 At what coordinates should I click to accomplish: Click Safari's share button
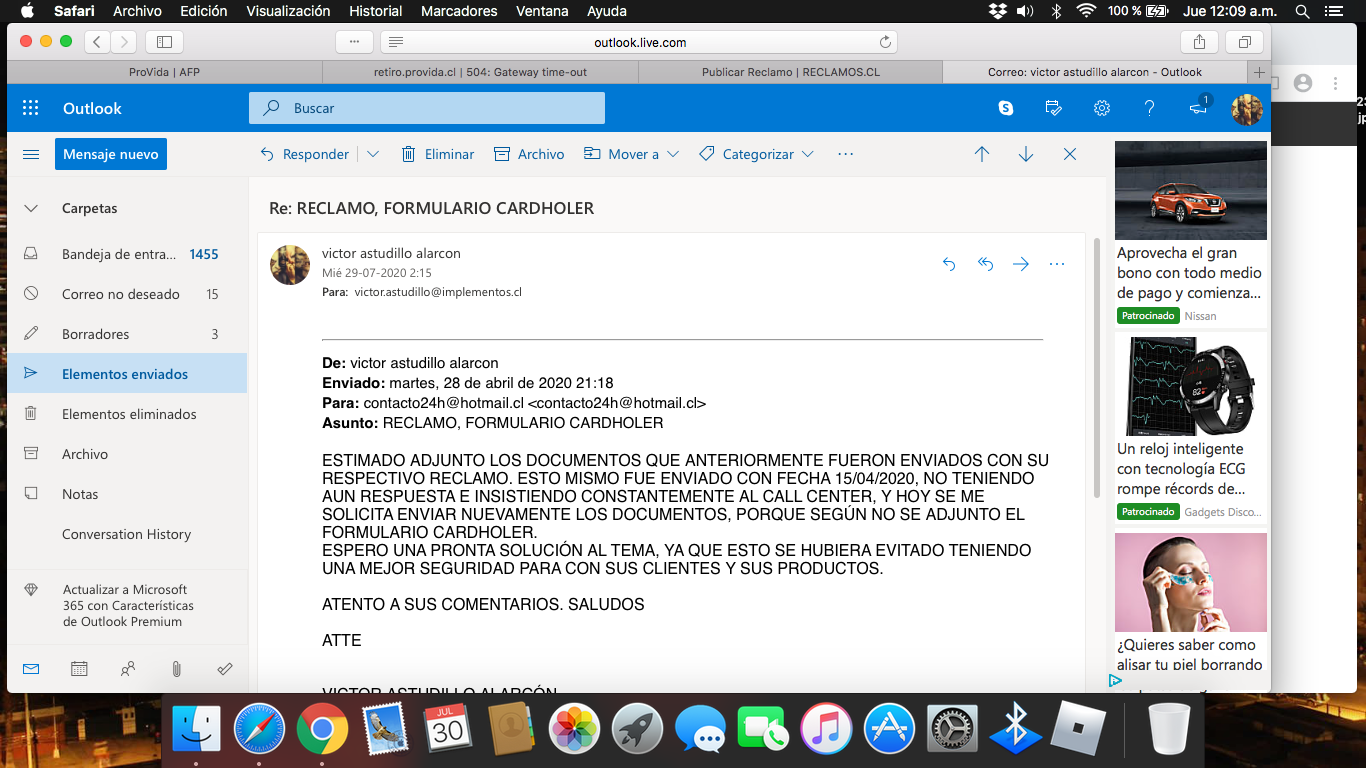pyautogui.click(x=1199, y=42)
